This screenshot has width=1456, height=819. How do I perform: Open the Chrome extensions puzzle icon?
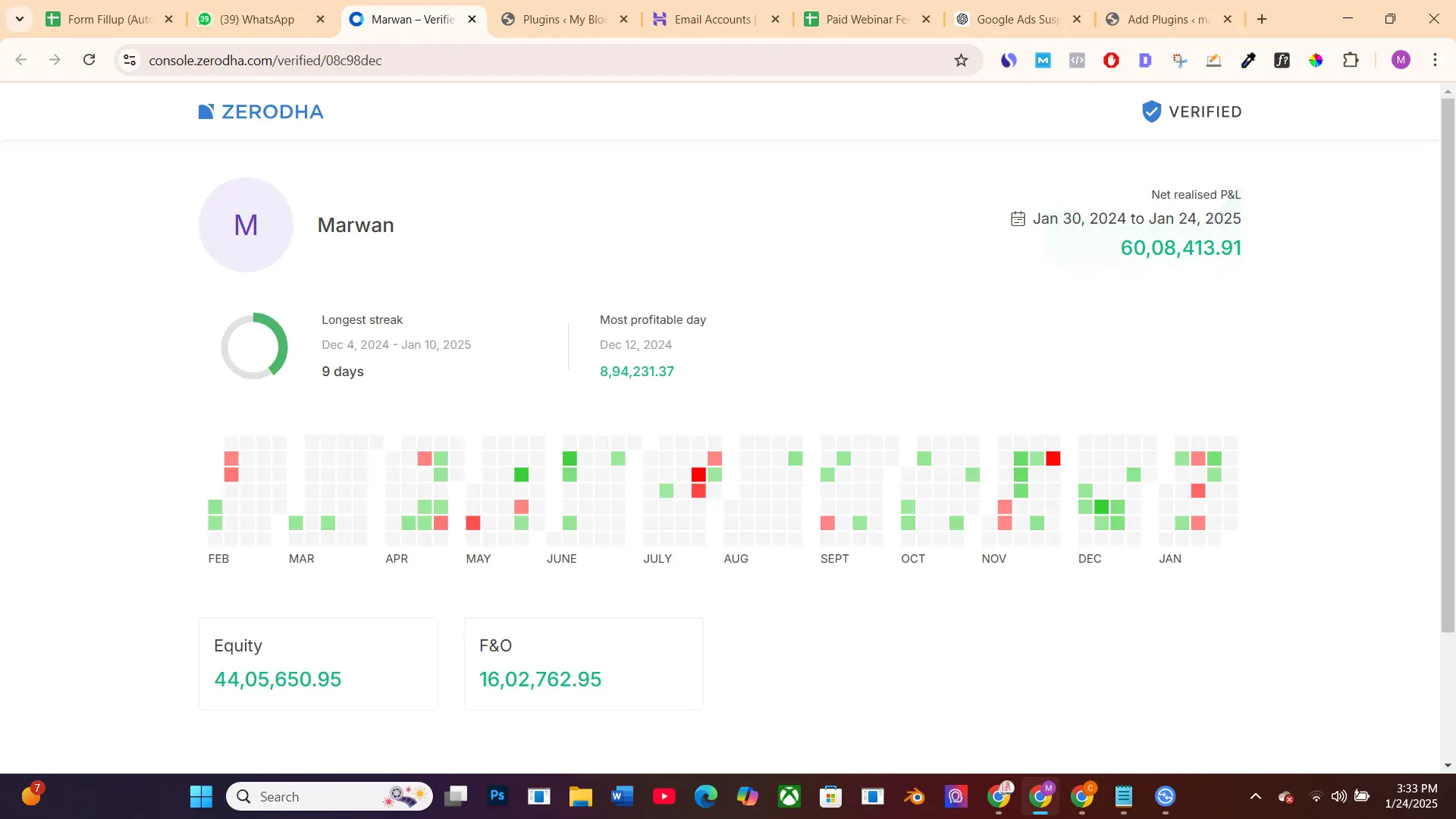[x=1351, y=61]
